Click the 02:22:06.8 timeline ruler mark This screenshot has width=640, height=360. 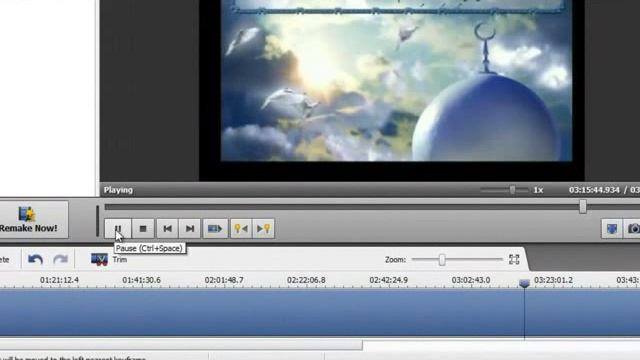coord(306,280)
